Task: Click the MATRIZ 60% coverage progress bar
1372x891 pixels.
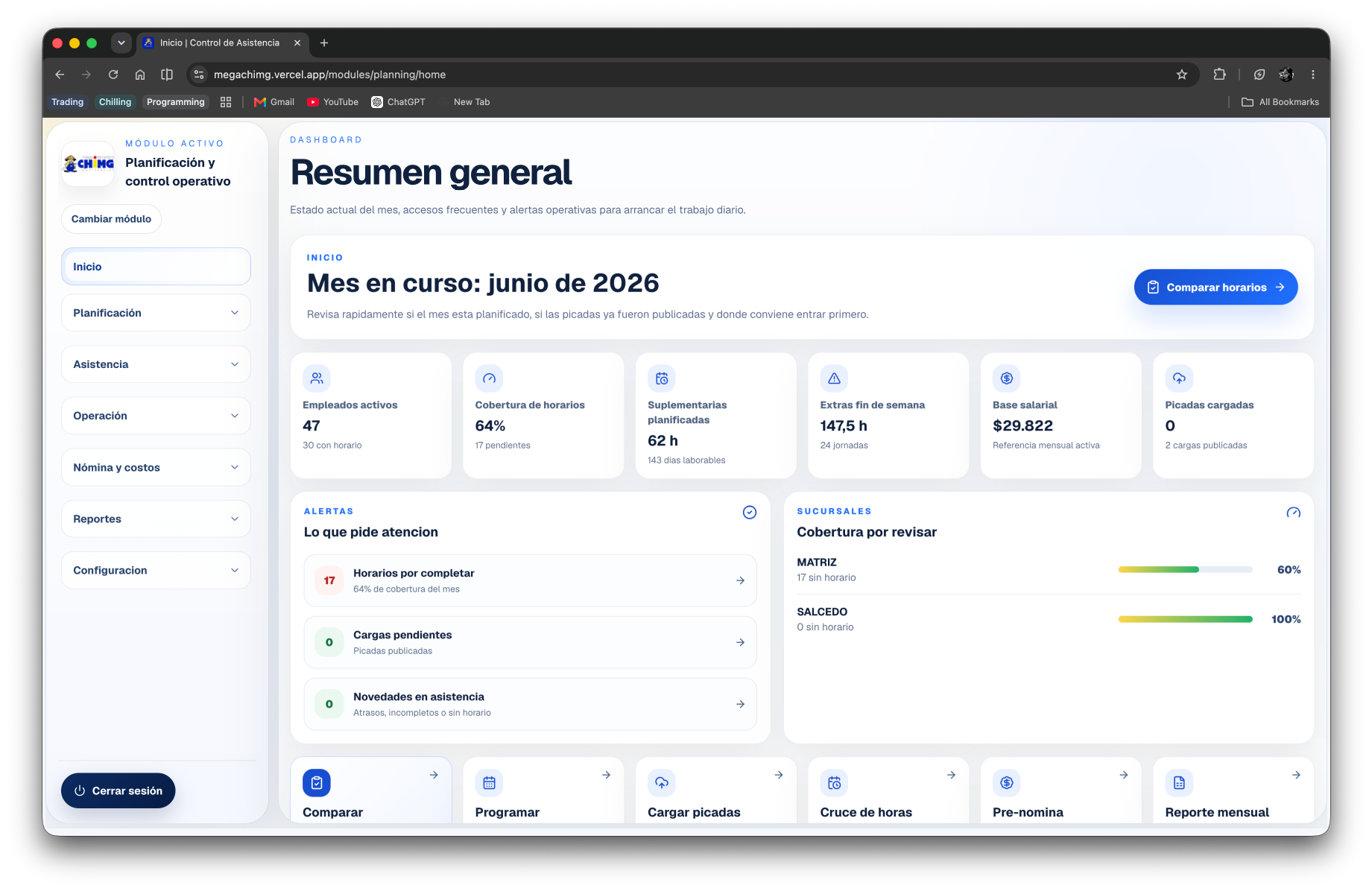Action: (x=1185, y=570)
